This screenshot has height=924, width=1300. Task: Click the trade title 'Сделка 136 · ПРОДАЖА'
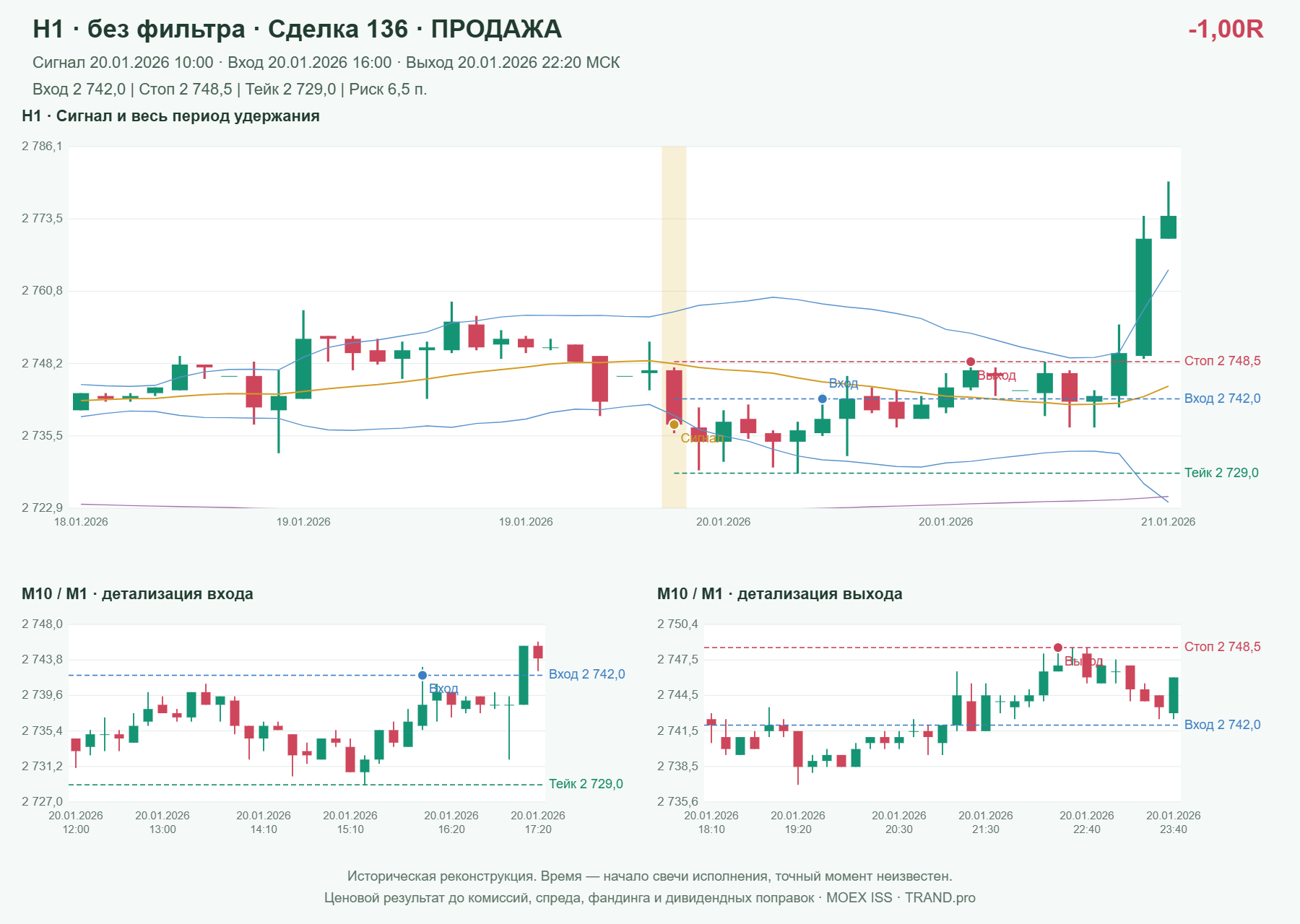415,29
